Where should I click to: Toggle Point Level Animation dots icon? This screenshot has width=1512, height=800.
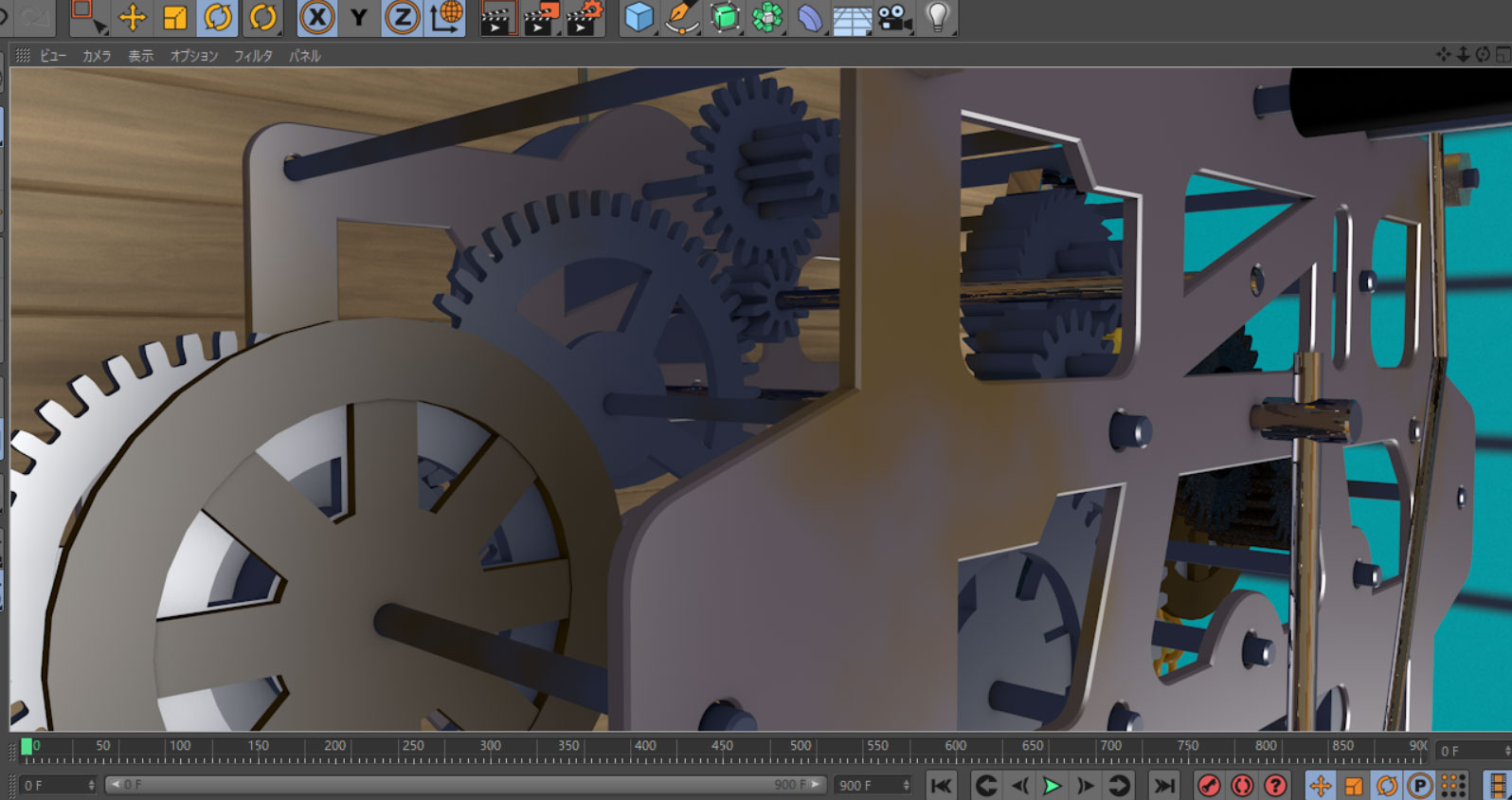tap(1452, 786)
